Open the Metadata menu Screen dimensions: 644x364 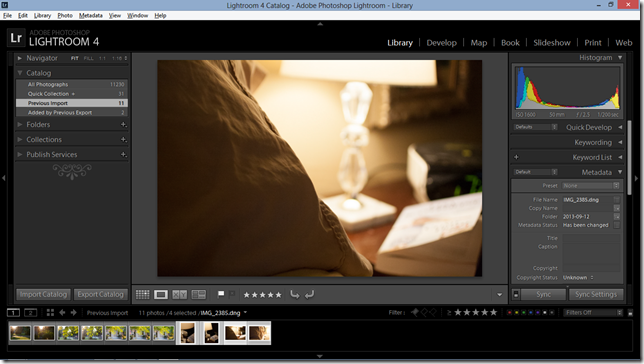(x=91, y=16)
